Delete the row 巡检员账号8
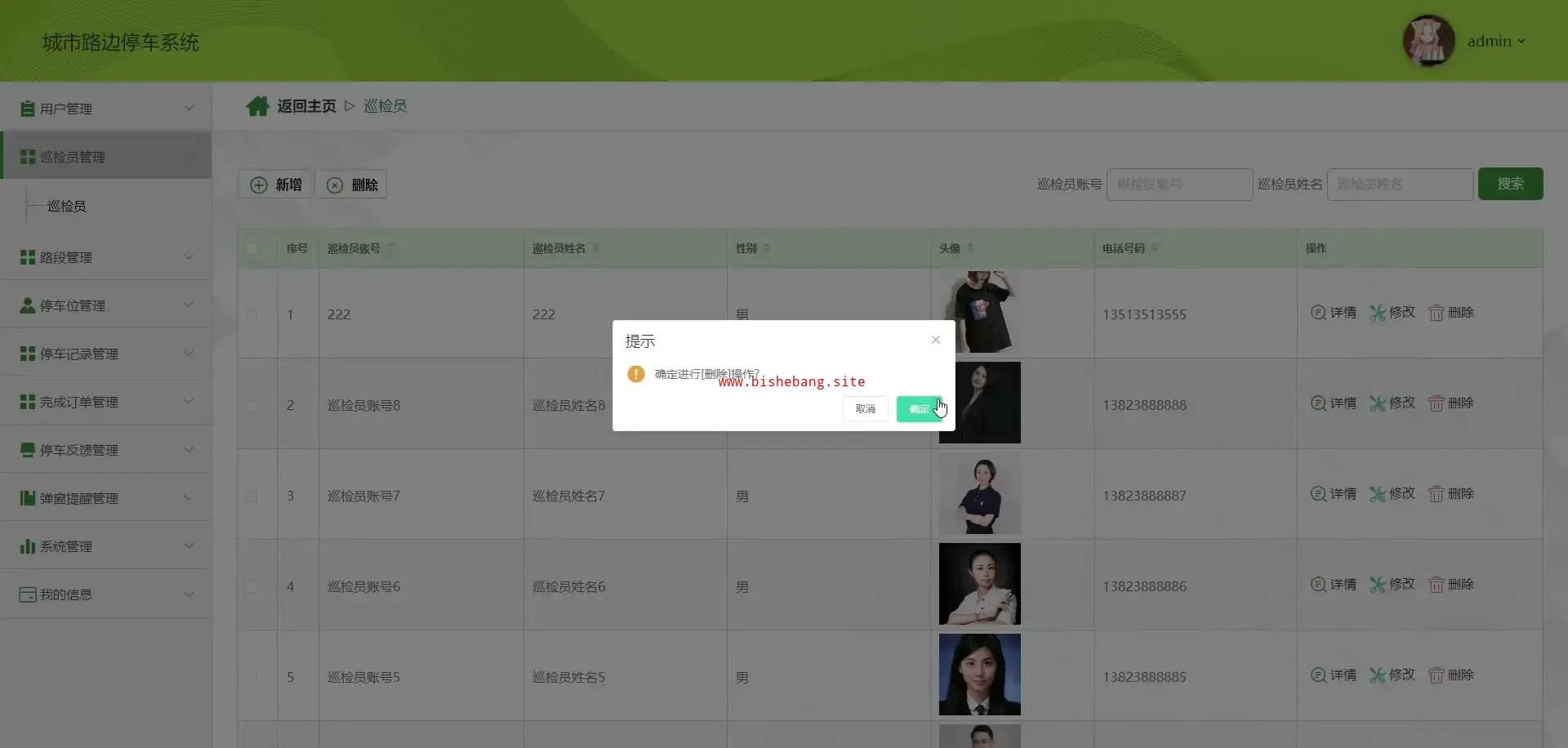Screen dimensions: 1568x748 tap(1451, 403)
